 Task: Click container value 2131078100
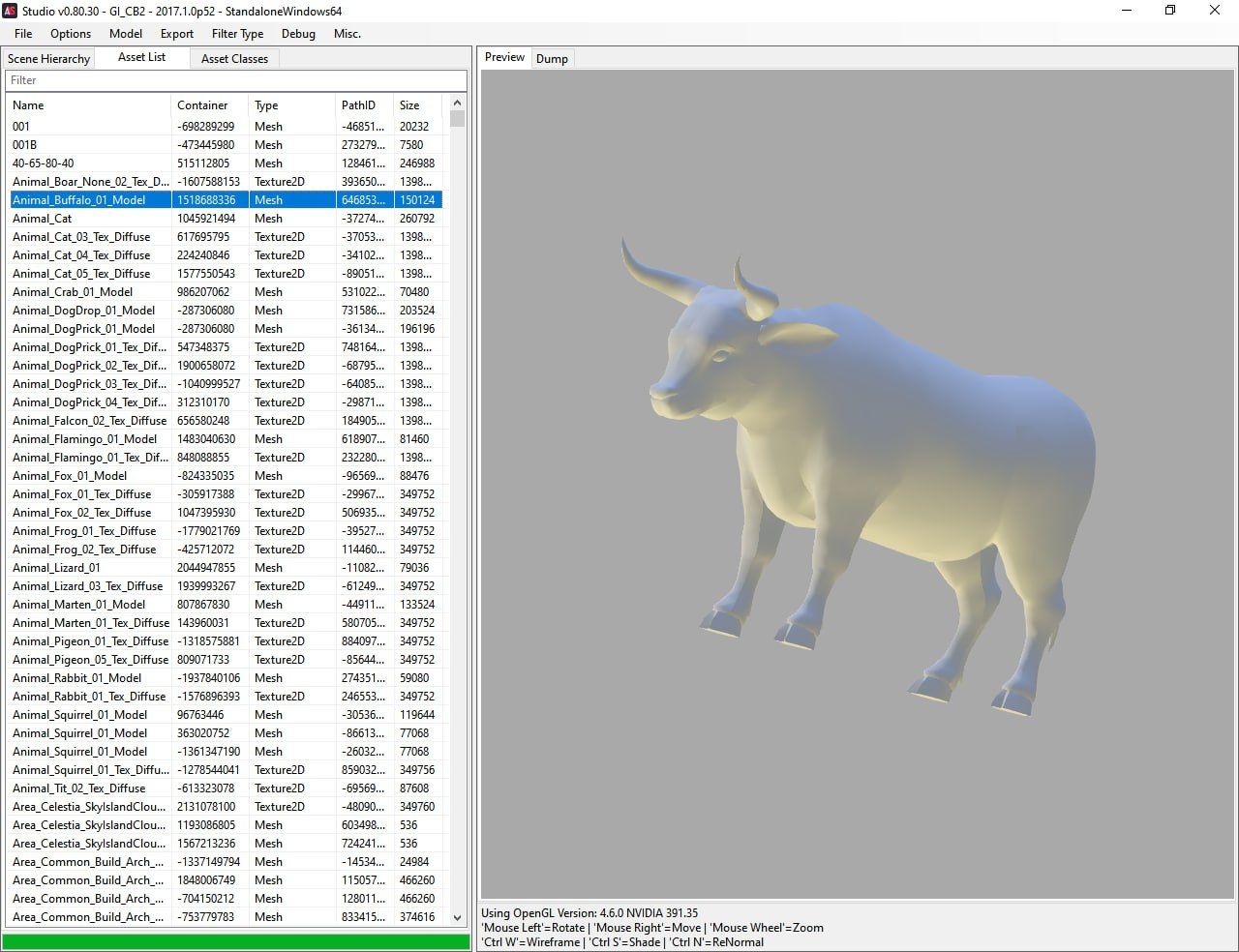coord(206,807)
